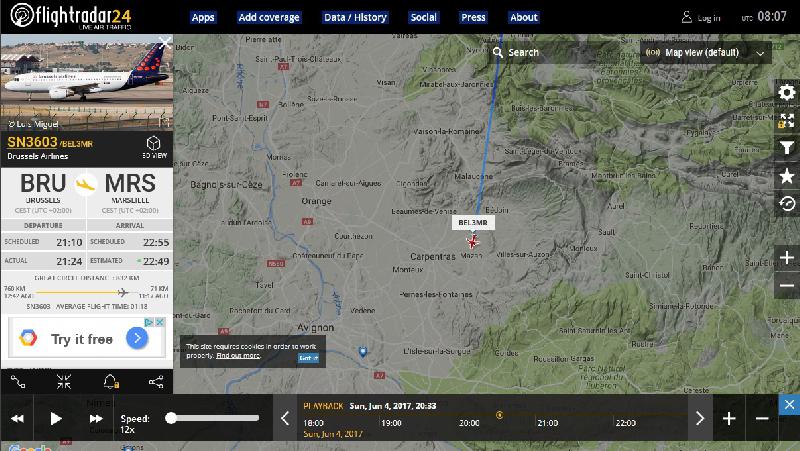800x451 pixels.
Task: Zoom out the playback timeline minus
Action: 762,418
